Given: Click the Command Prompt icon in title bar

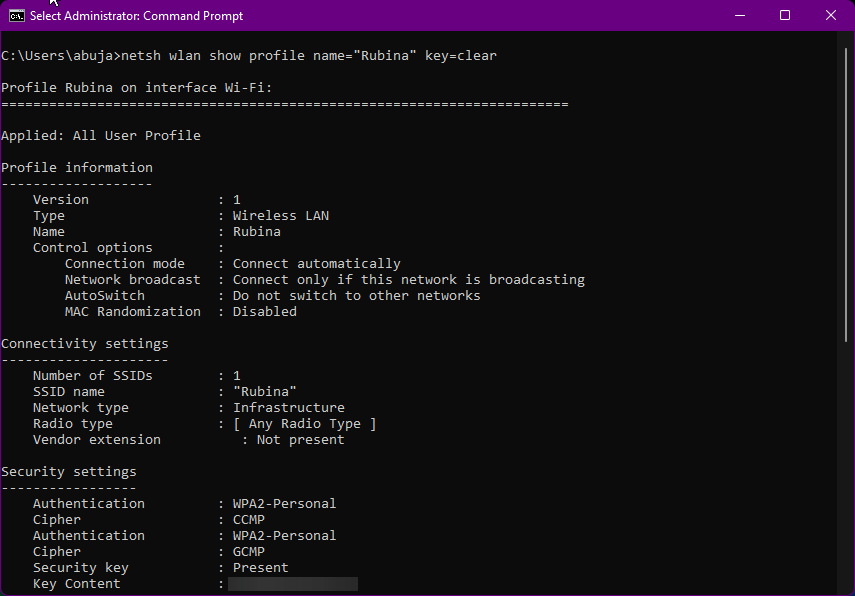Looking at the screenshot, I should click(x=16, y=16).
